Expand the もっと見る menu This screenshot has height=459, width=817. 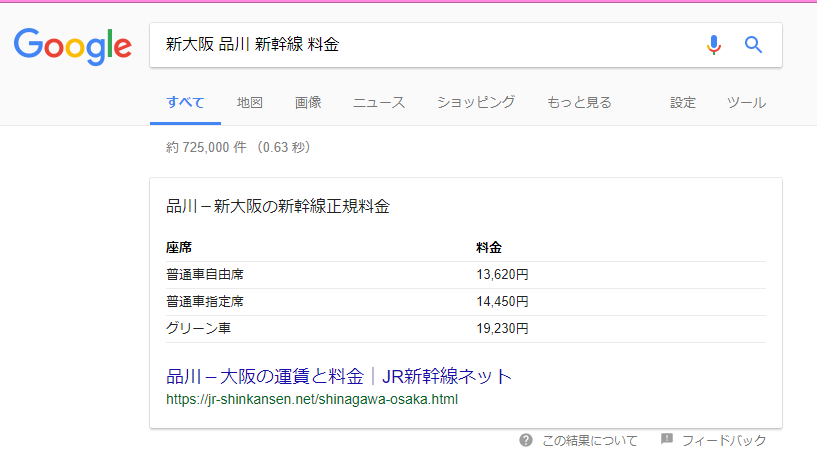(579, 103)
